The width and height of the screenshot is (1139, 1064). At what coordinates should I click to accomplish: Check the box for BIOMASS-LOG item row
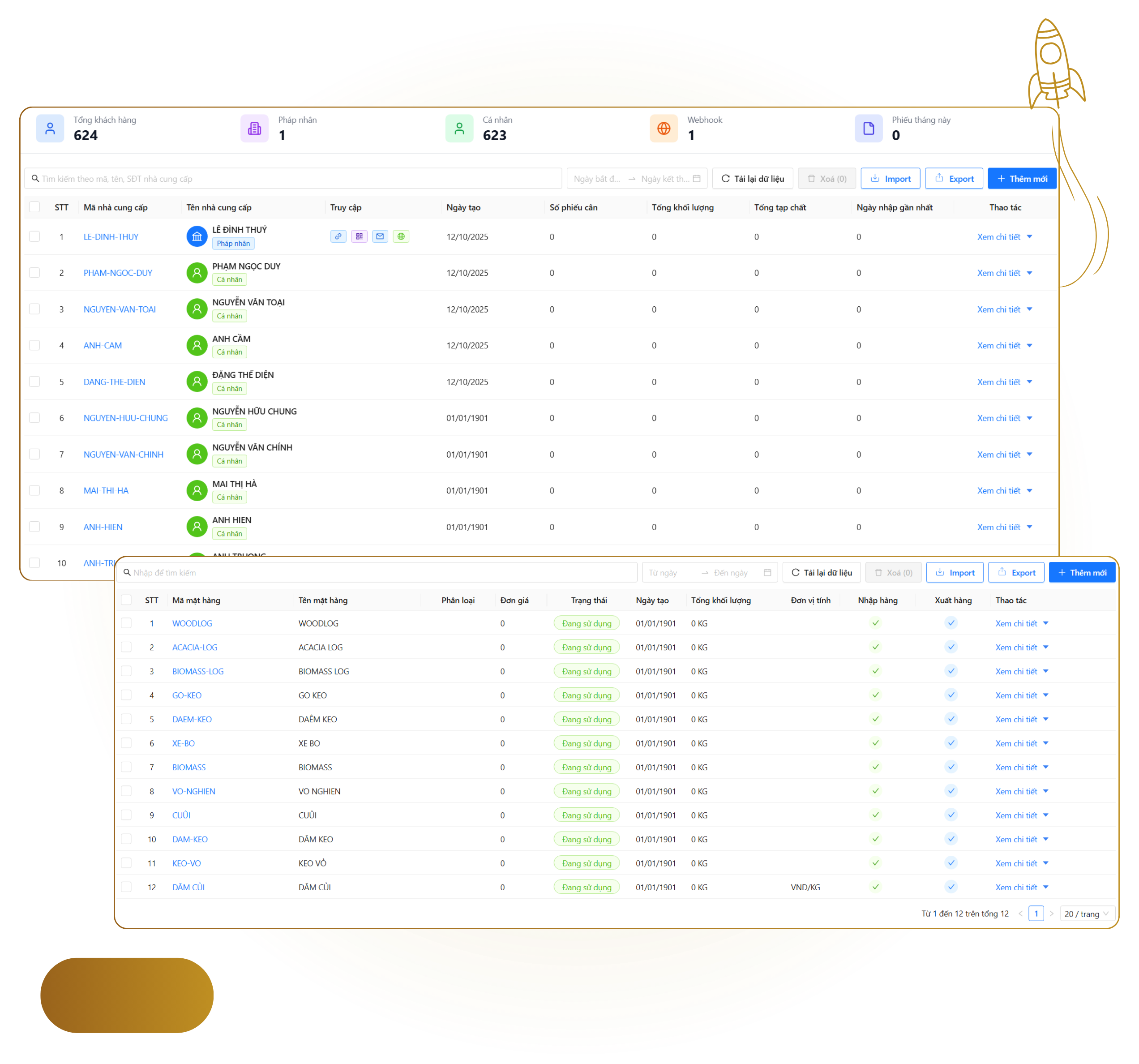pos(127,671)
